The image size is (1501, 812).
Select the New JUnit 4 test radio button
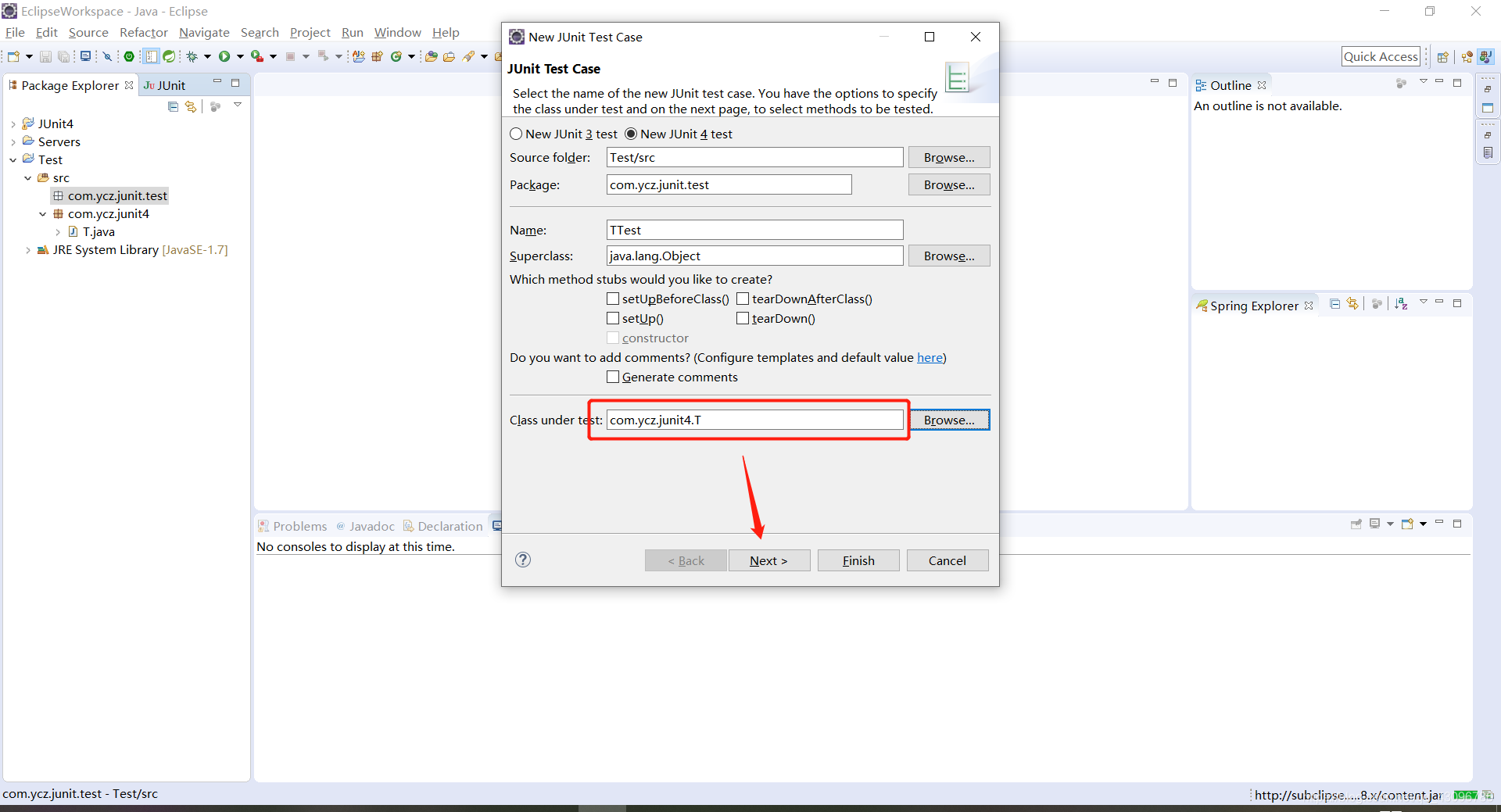(631, 134)
